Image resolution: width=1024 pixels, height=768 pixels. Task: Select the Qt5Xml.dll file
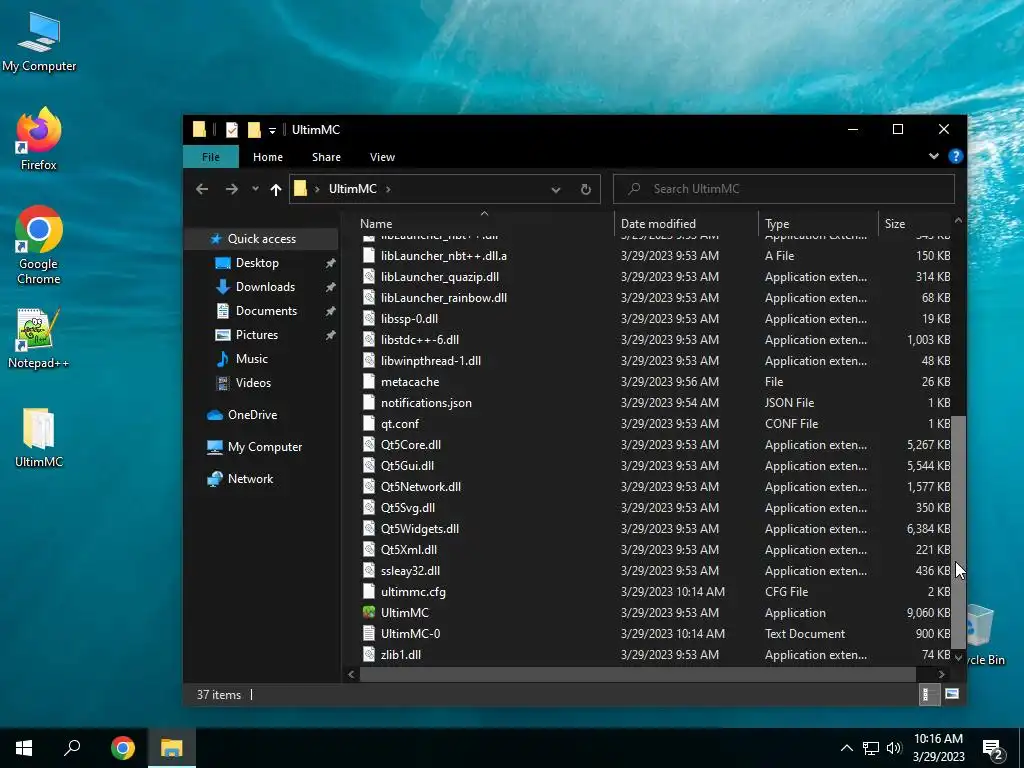409,550
